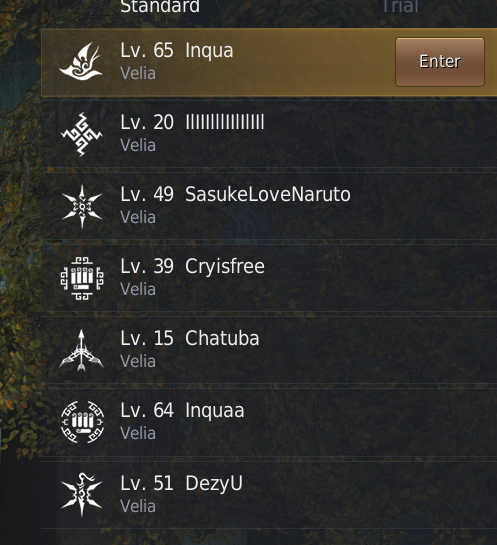Select the Lv. 51 DezyU character
This screenshot has width=497, height=545.
pyautogui.click(x=269, y=495)
